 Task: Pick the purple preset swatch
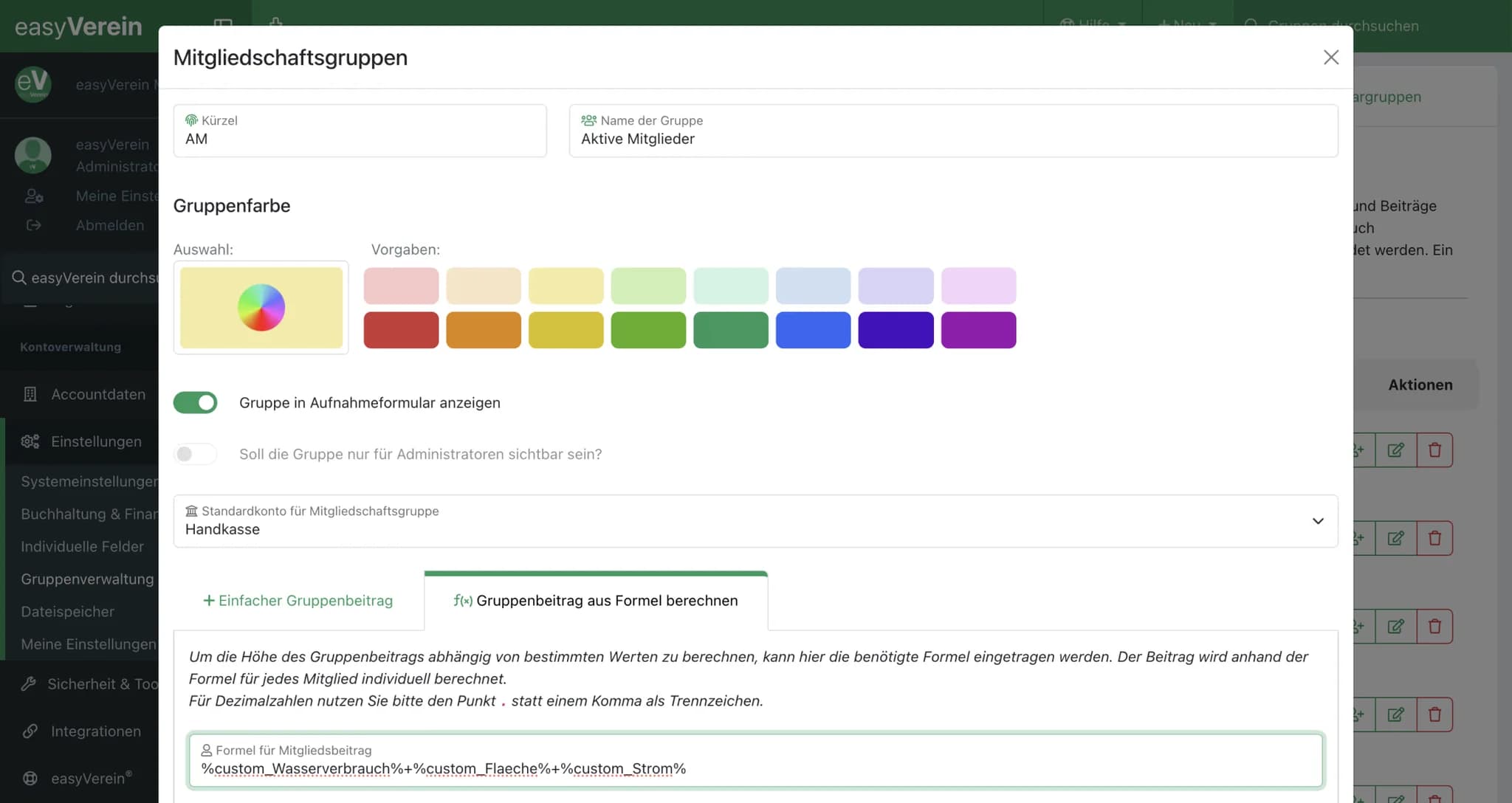(x=978, y=330)
